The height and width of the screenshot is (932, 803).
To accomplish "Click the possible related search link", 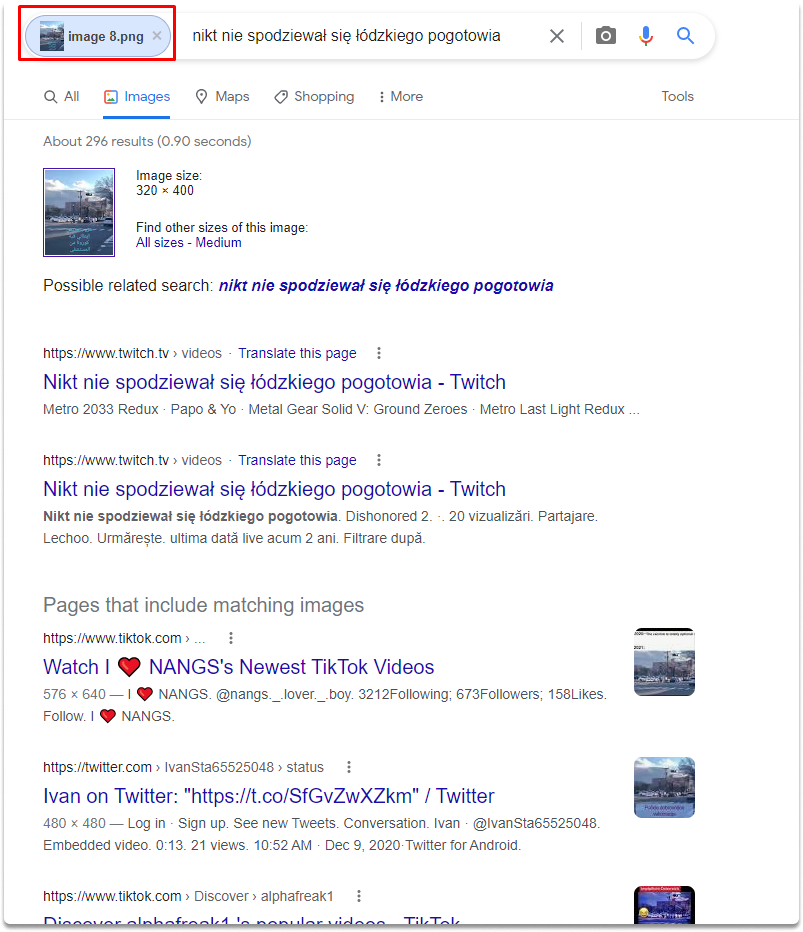I will [386, 286].
